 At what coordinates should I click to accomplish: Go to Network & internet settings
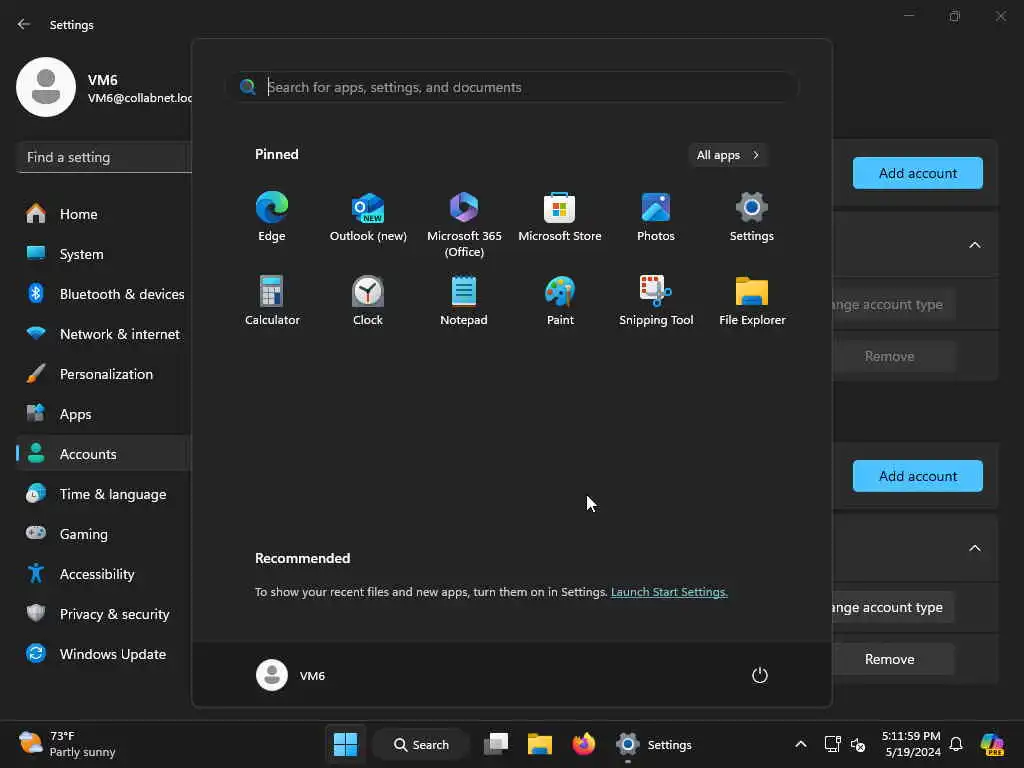[104, 334]
